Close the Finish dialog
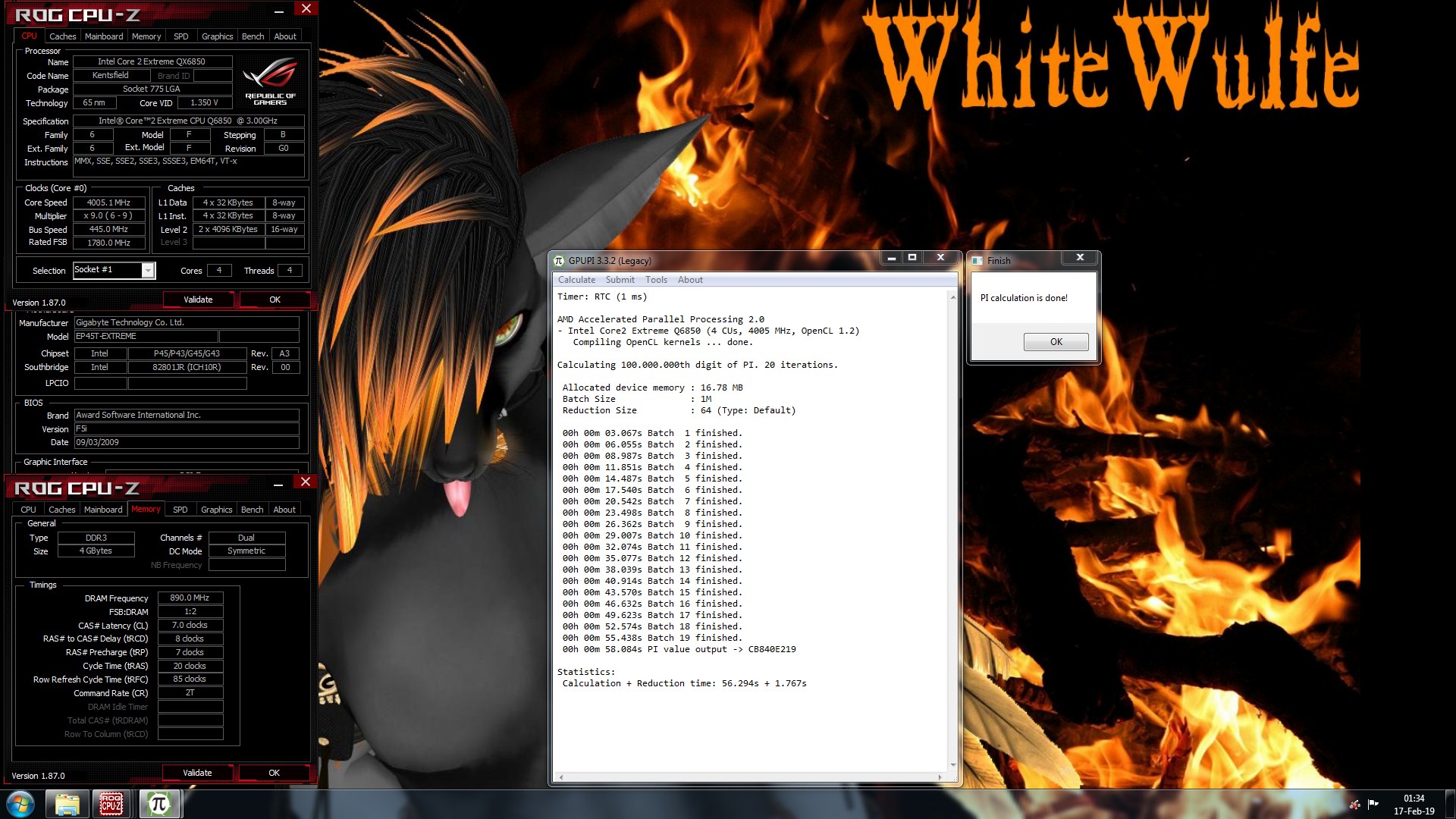The height and width of the screenshot is (819, 1456). 1080,258
